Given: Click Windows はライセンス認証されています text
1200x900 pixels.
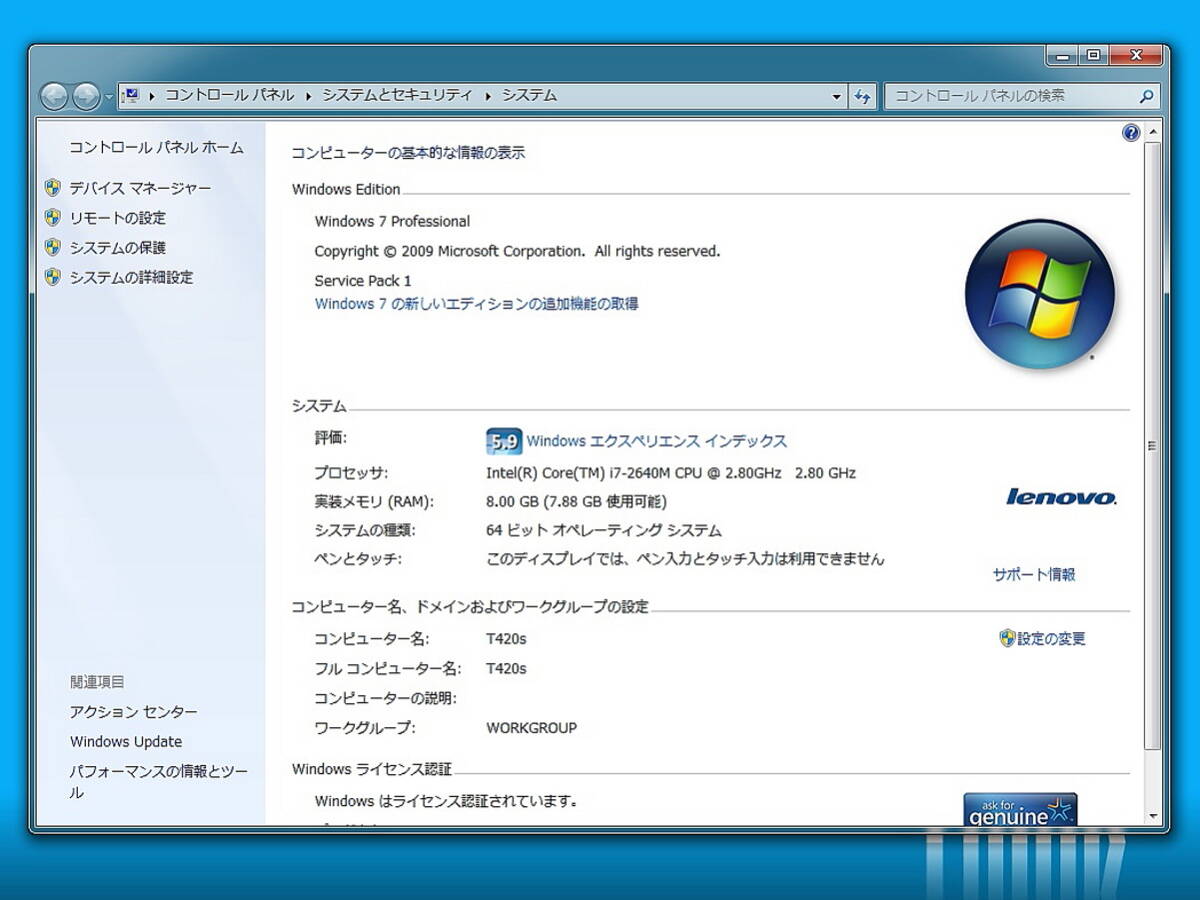Looking at the screenshot, I should click(446, 801).
